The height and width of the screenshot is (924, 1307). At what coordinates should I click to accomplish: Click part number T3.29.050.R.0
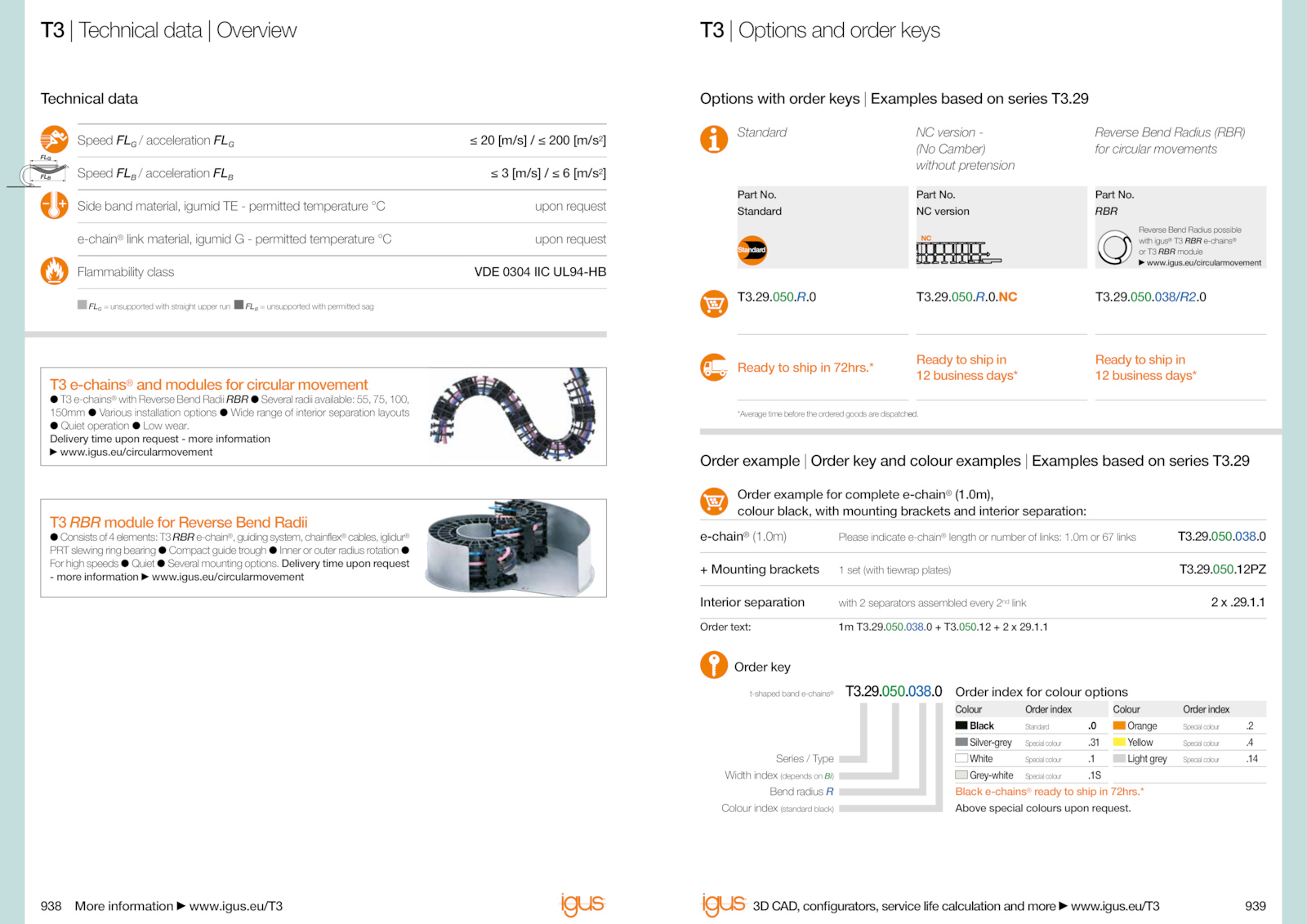pyautogui.click(x=776, y=297)
